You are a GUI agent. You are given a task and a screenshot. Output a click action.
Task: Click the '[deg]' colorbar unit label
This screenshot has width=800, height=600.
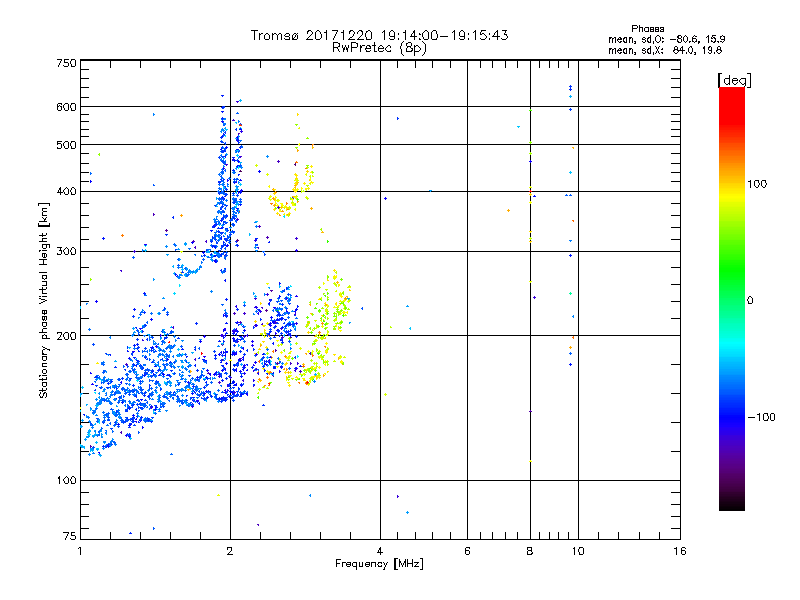(734, 80)
